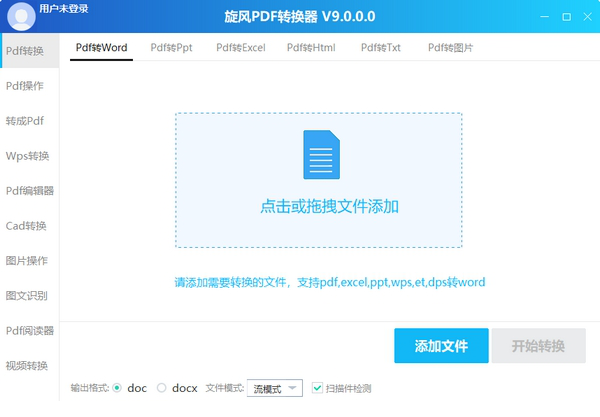This screenshot has height=417, width=600.
Task: Click 点击或拖拽文件添加 text in drop zone
Action: (x=329, y=207)
